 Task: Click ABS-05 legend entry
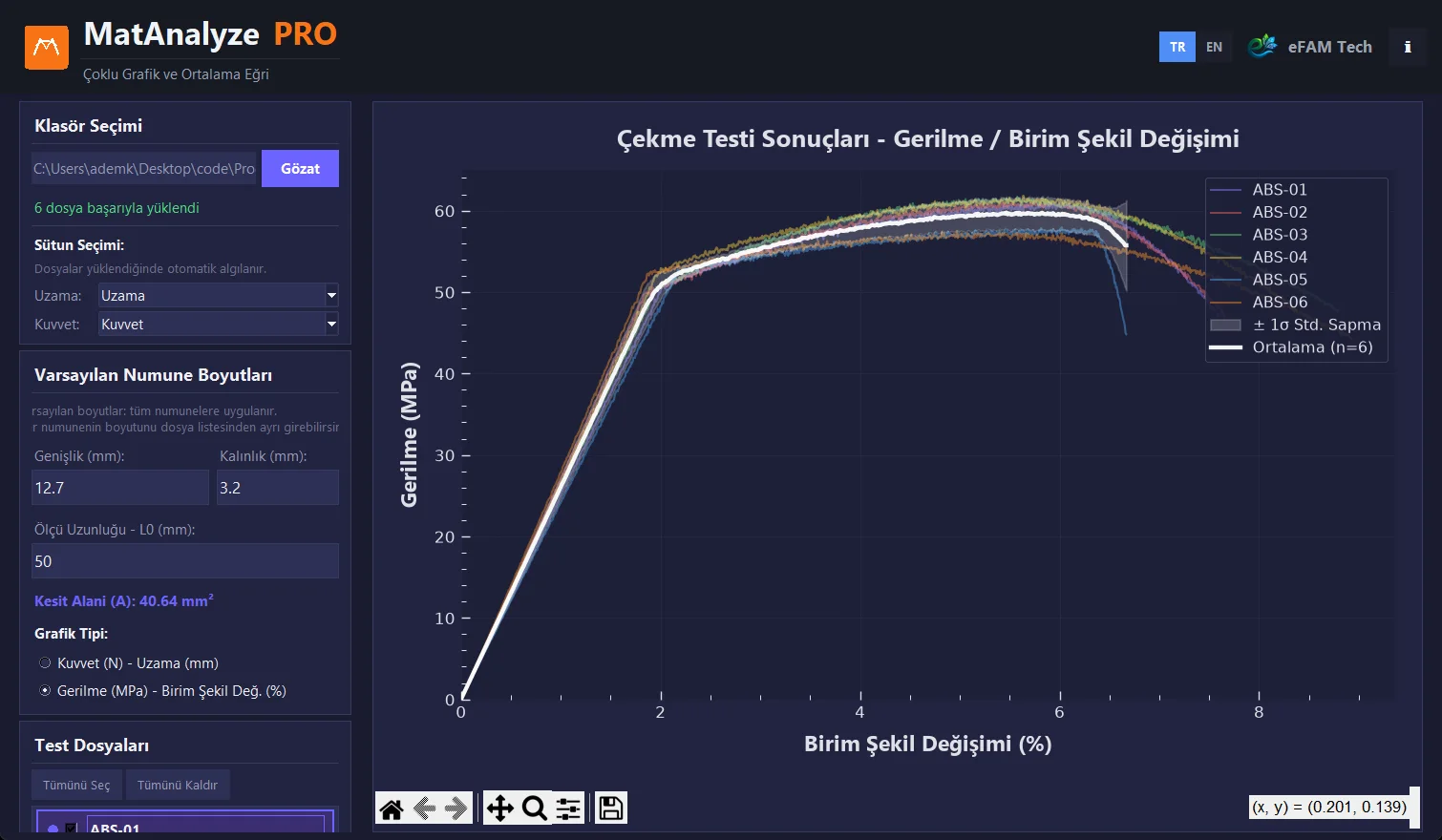pyautogui.click(x=1259, y=279)
